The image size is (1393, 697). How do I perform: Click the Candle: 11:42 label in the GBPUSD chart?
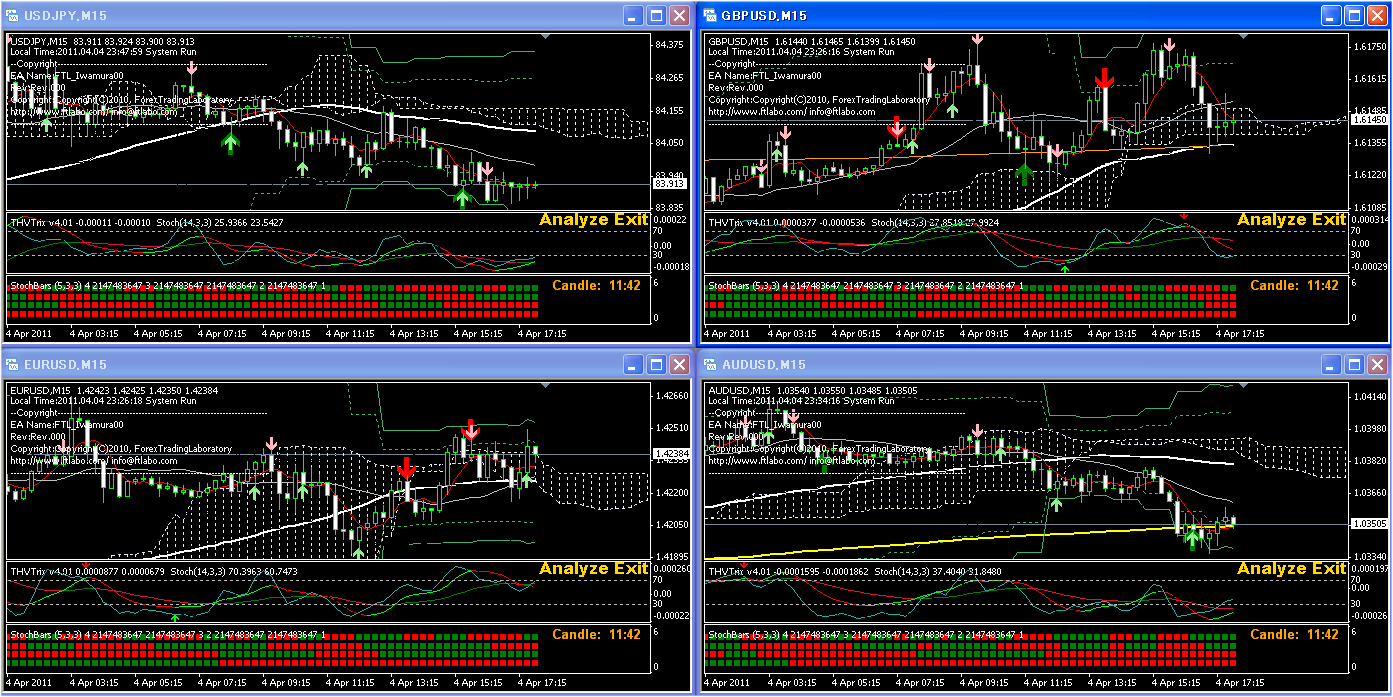(x=1294, y=286)
